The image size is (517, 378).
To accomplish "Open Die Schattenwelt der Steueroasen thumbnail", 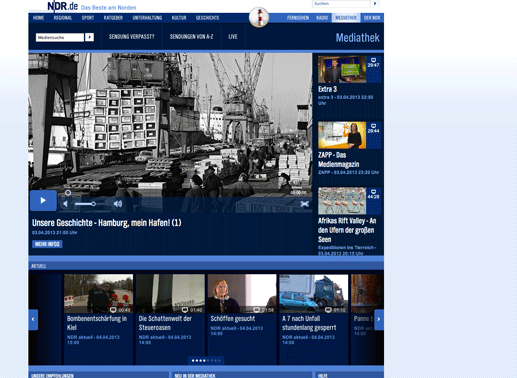I will click(170, 294).
